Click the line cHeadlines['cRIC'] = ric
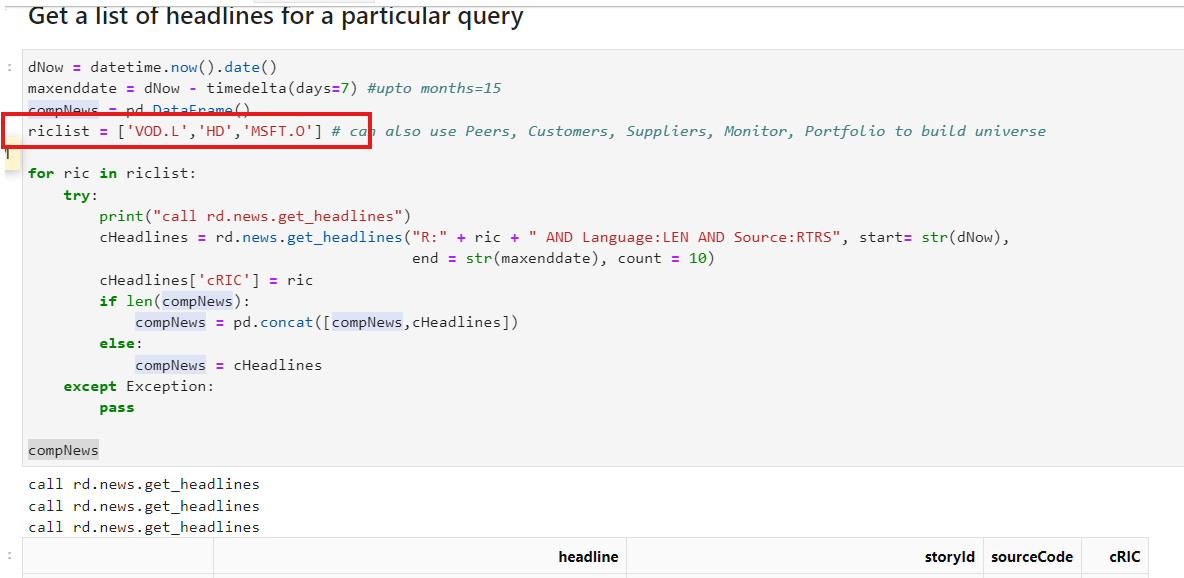This screenshot has width=1184, height=578. click(206, 280)
